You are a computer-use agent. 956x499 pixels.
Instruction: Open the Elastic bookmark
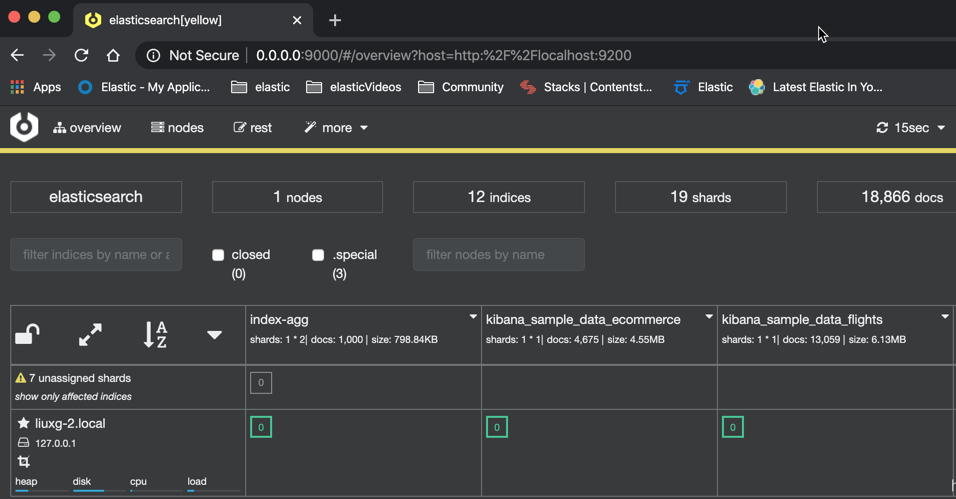click(704, 87)
